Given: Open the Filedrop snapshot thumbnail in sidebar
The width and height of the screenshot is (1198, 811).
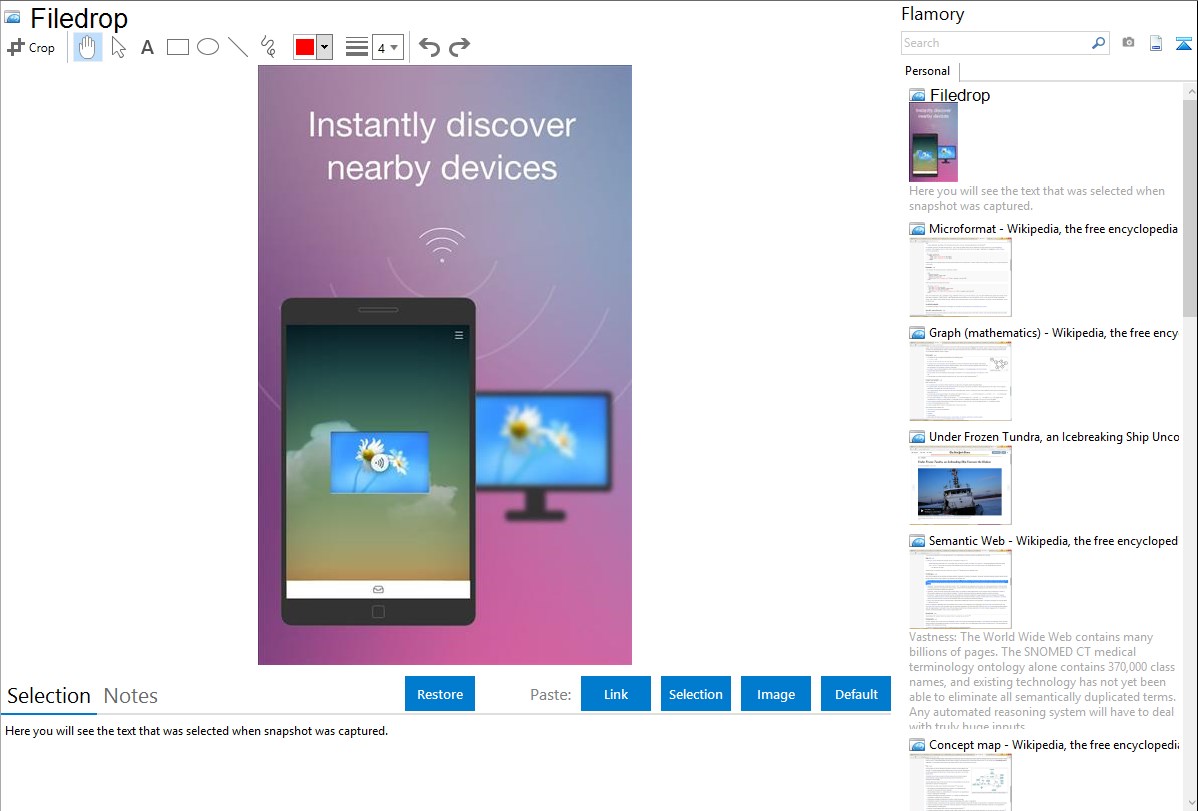Looking at the screenshot, I should [x=934, y=143].
